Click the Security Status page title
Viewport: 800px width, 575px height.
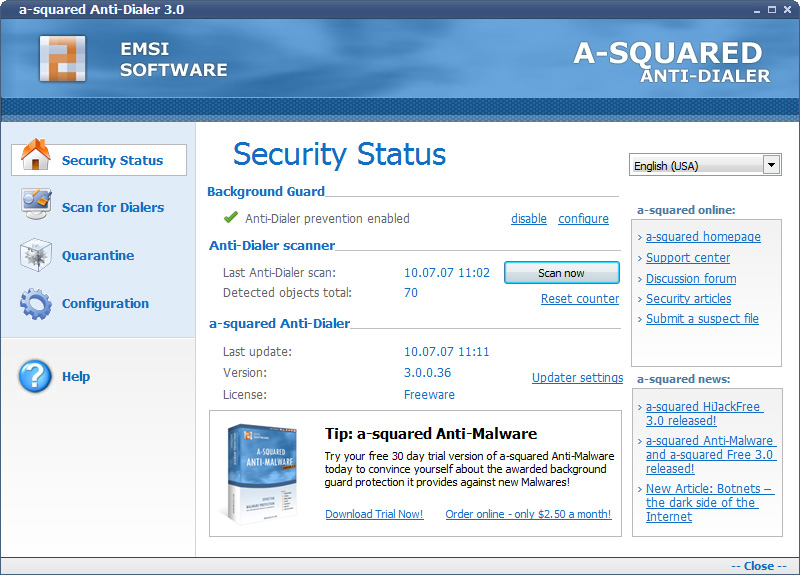point(339,154)
